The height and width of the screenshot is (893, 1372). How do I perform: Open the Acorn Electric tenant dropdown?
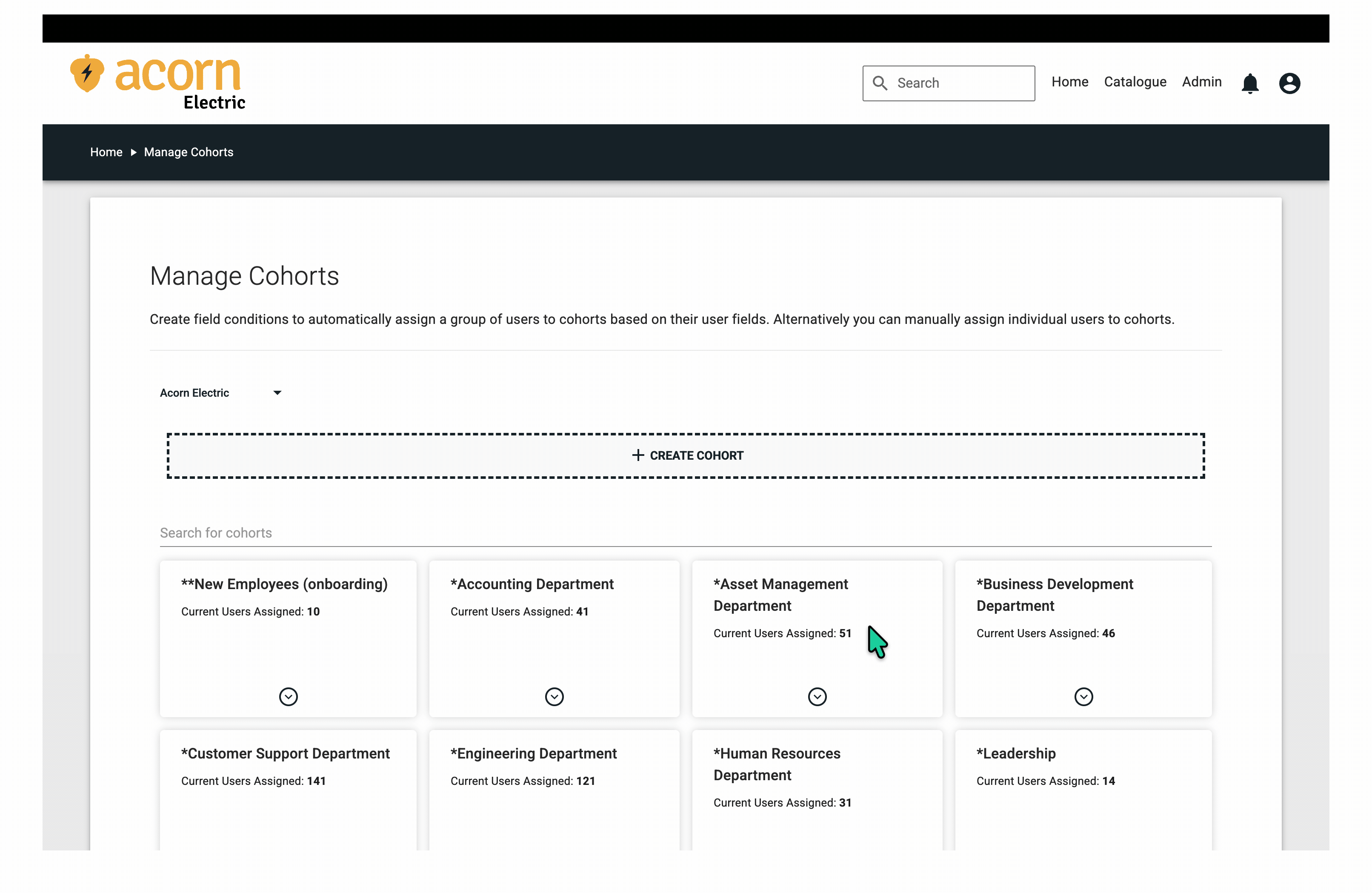(x=221, y=392)
